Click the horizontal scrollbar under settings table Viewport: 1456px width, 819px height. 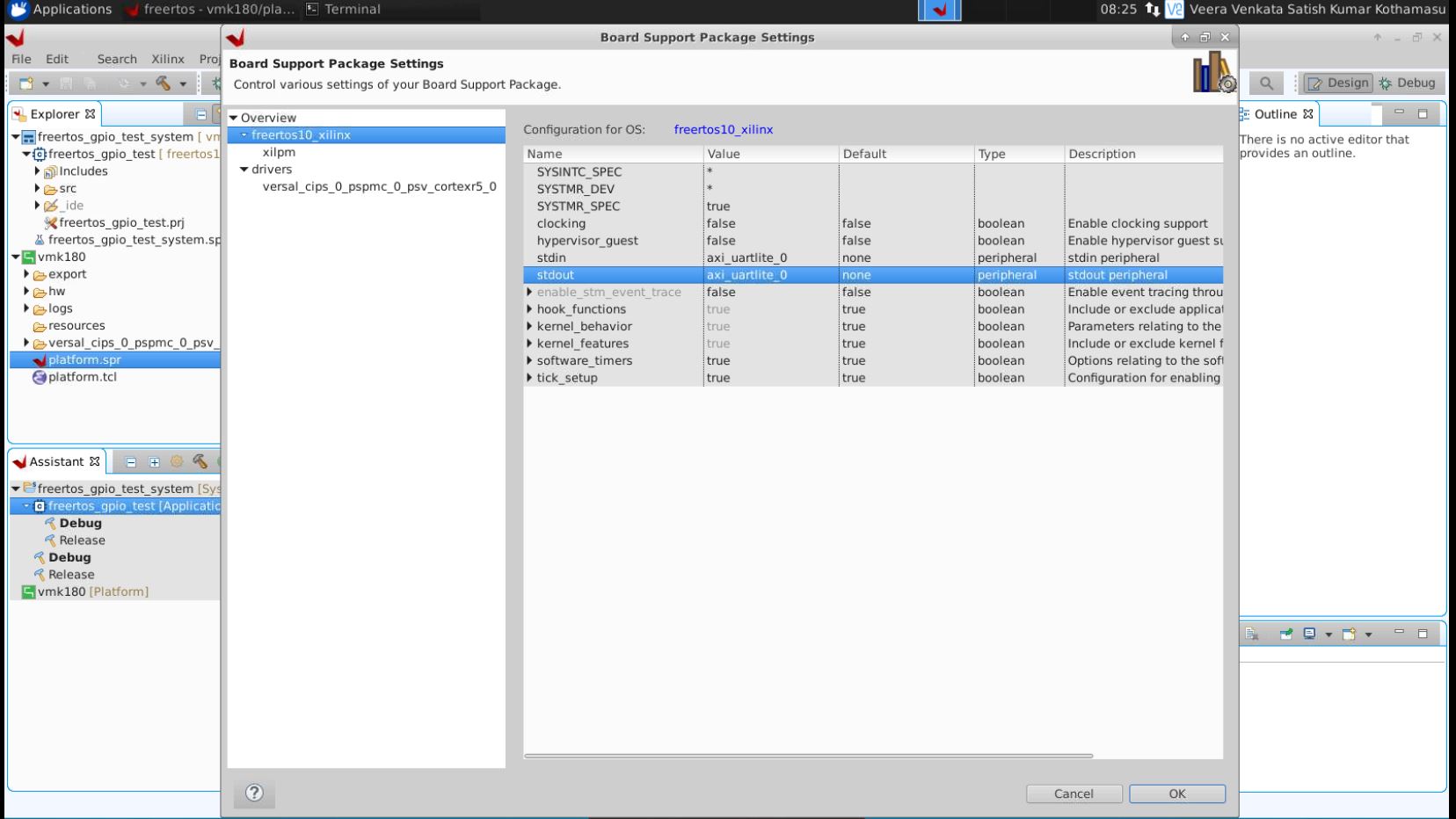tap(808, 756)
